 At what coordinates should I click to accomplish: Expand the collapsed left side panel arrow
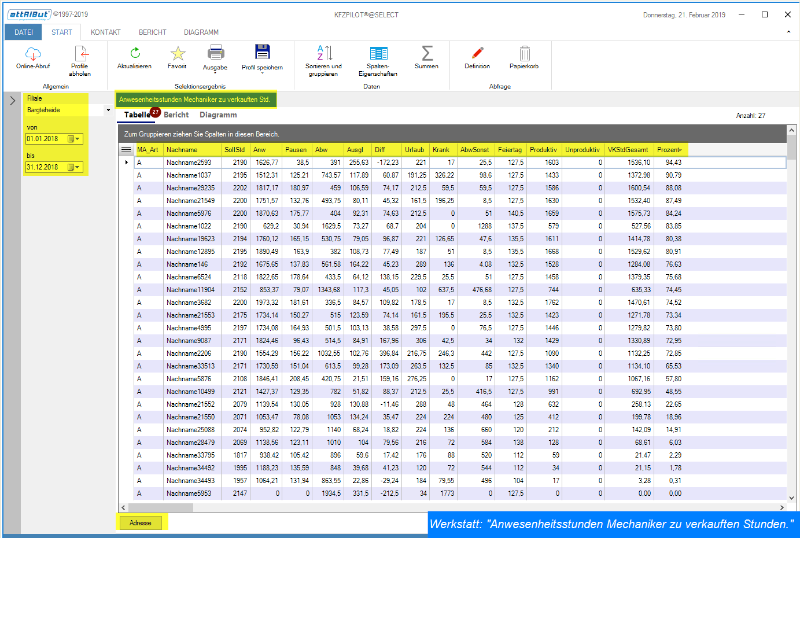click(x=11, y=101)
